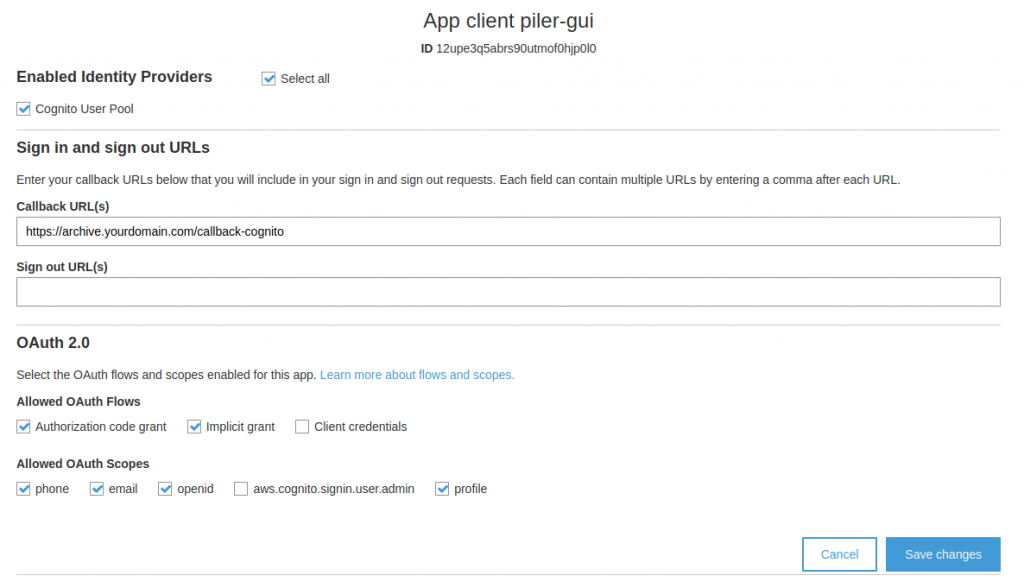Toggle the email scope checkbox
Image resolution: width=1024 pixels, height=582 pixels.
[x=97, y=489]
